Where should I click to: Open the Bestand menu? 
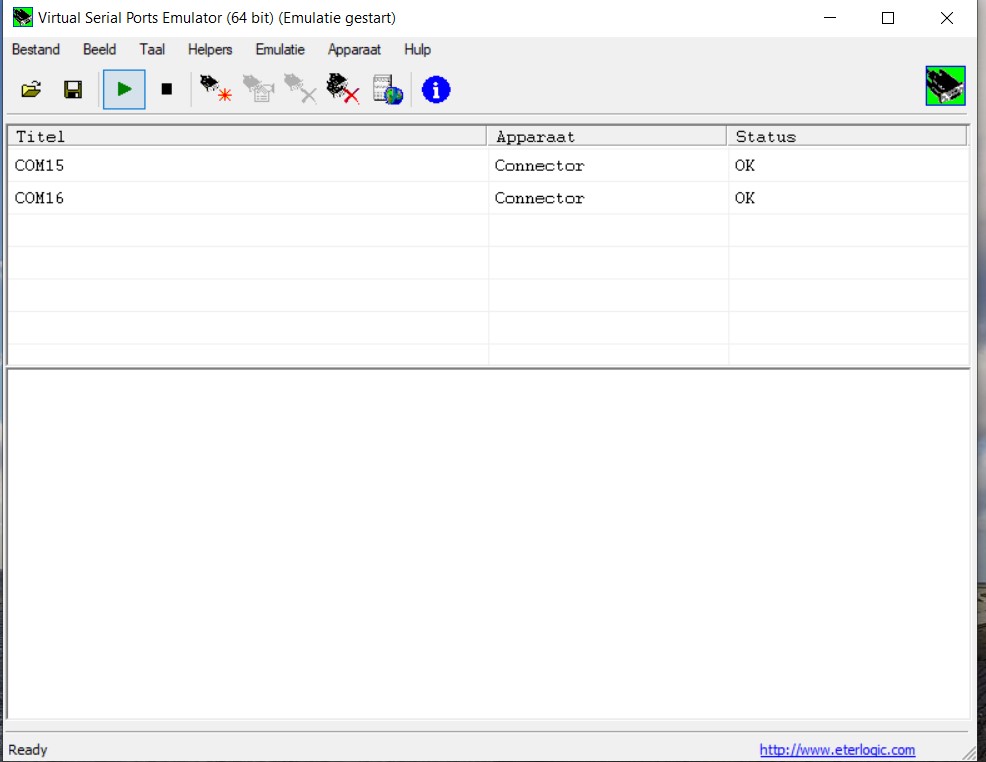coord(36,49)
